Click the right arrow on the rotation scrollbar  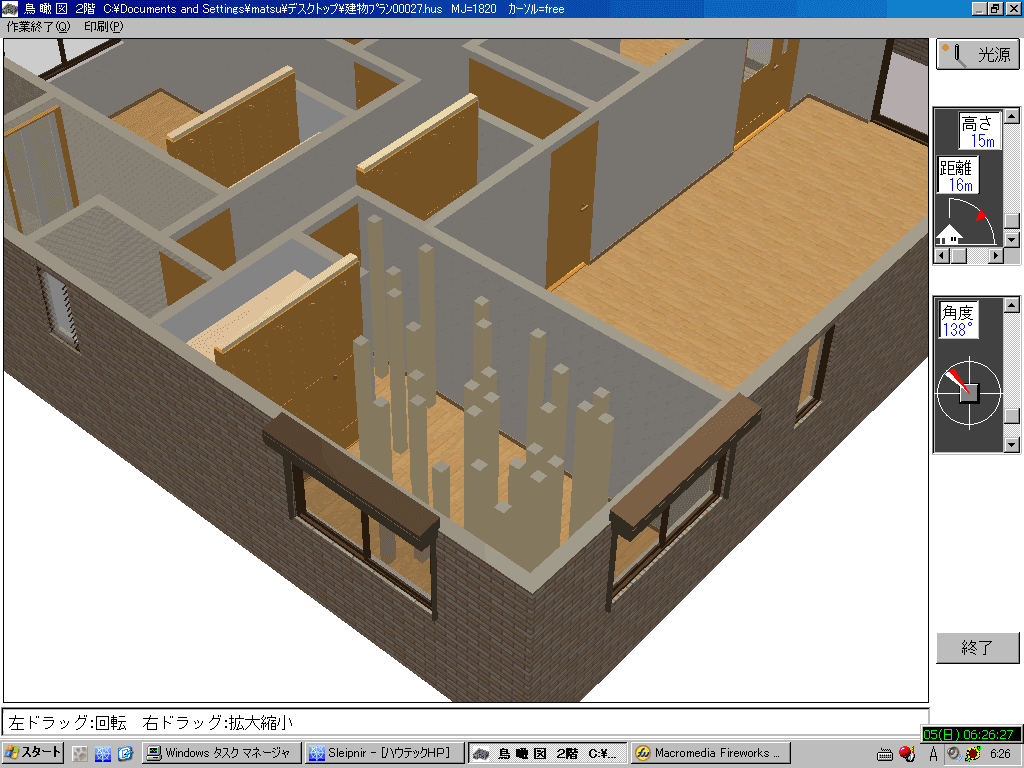coord(995,254)
